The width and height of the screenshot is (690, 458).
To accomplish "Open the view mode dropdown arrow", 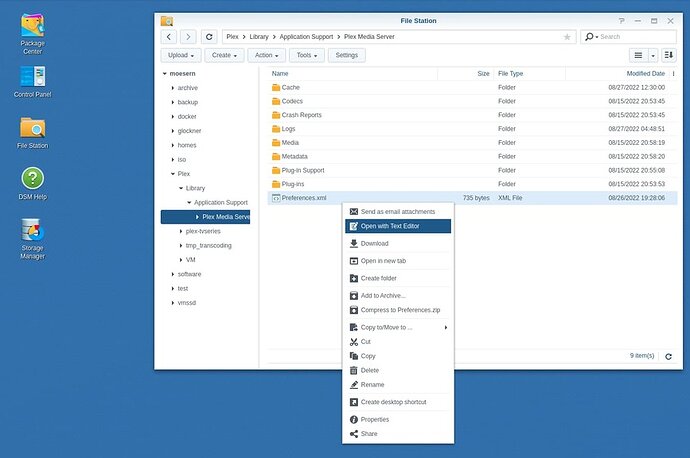I will [653, 55].
